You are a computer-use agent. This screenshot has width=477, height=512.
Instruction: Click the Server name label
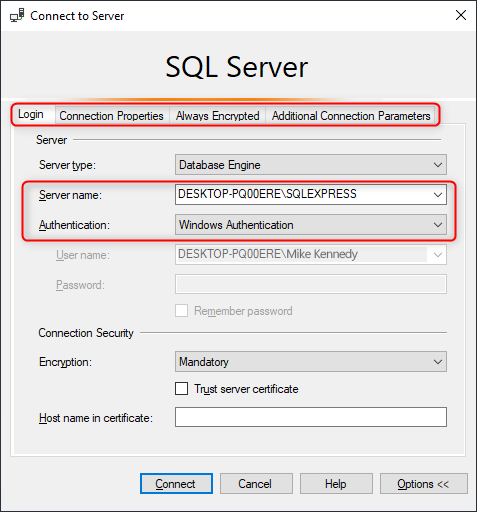point(70,195)
